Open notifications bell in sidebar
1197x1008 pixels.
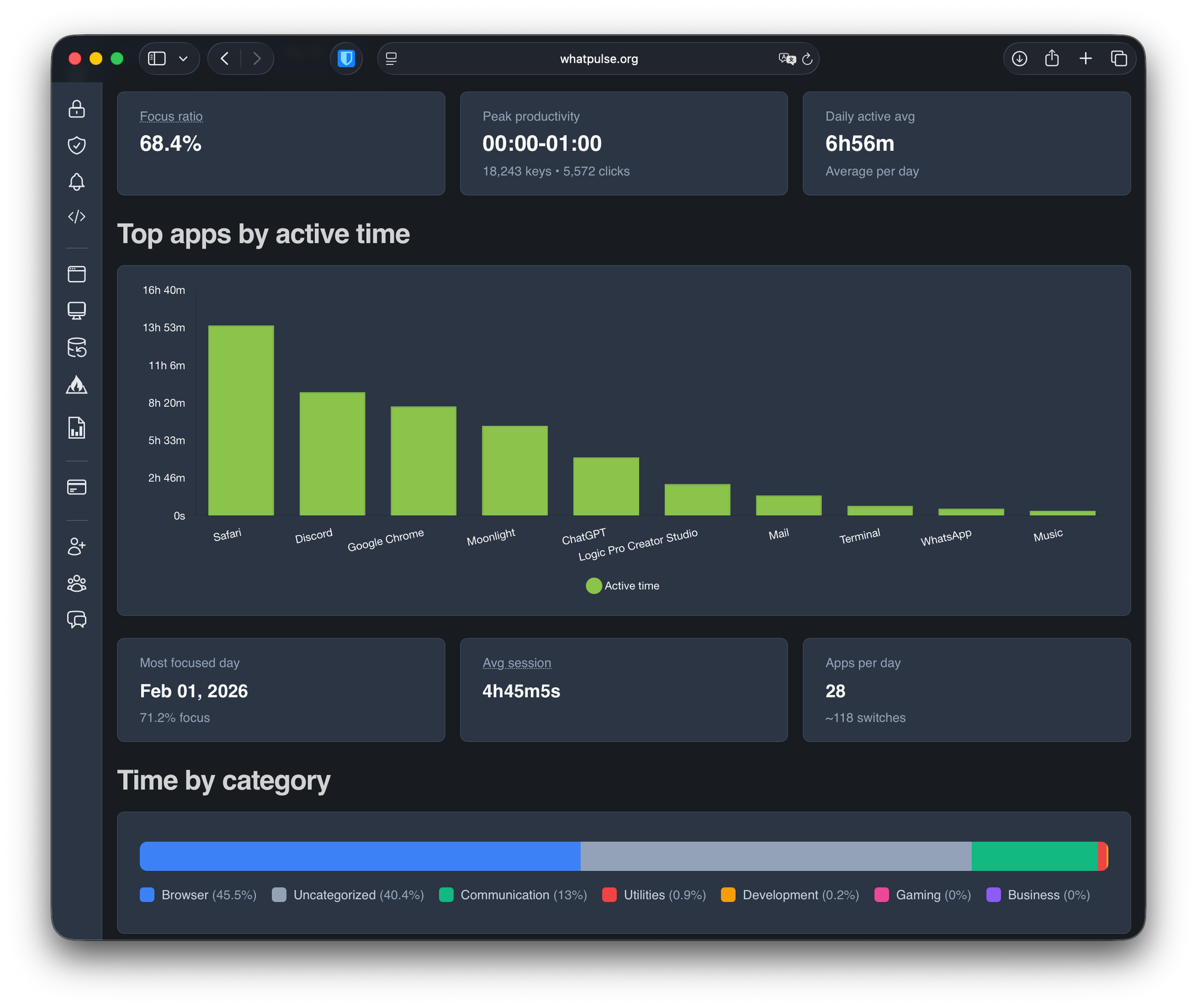click(x=77, y=181)
